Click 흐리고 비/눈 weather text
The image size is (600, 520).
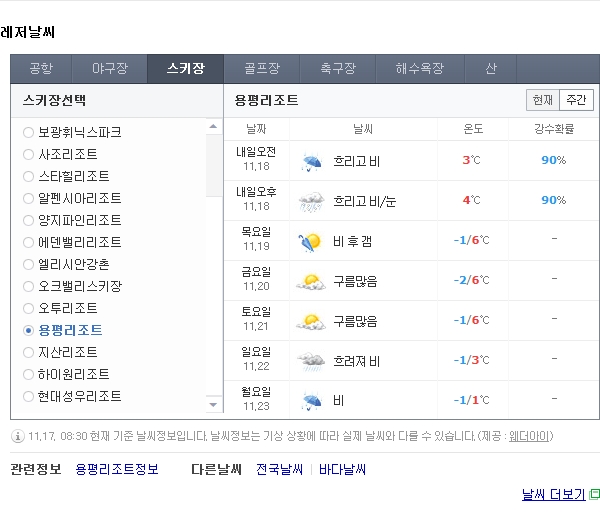[x=365, y=201]
